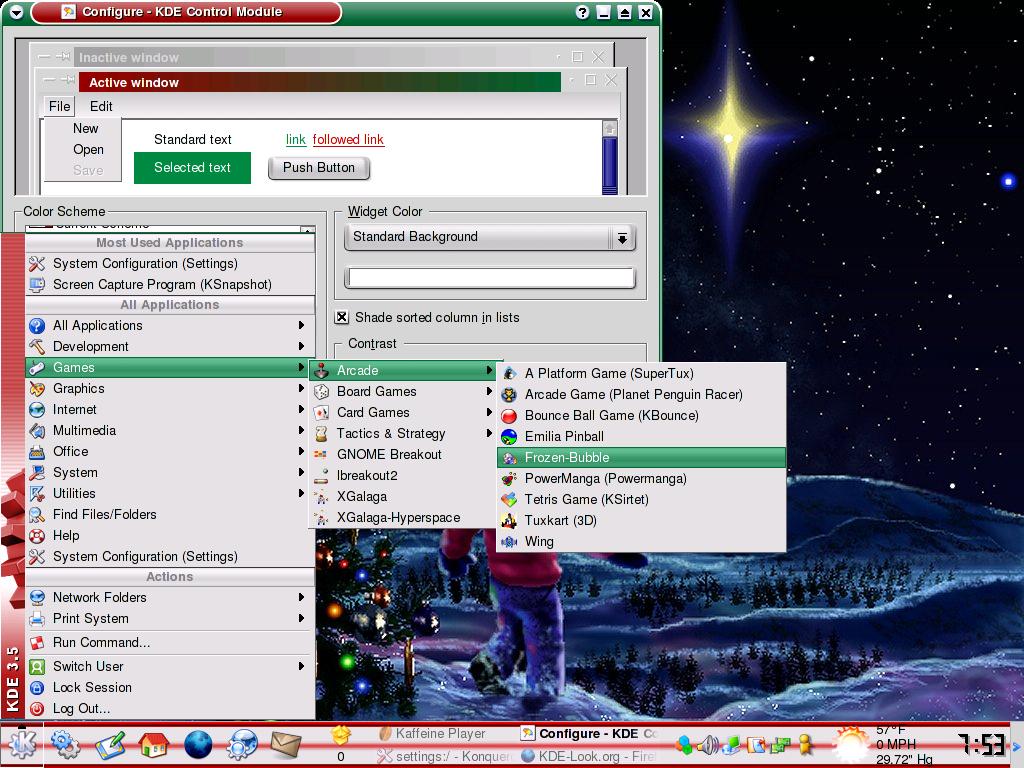
Task: Select the Games menu category
Action: 168,368
